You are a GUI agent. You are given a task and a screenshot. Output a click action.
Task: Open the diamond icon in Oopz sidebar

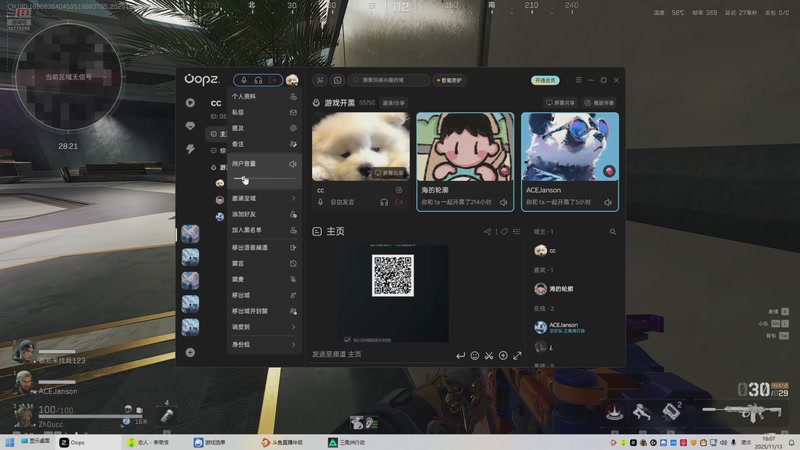tap(190, 126)
